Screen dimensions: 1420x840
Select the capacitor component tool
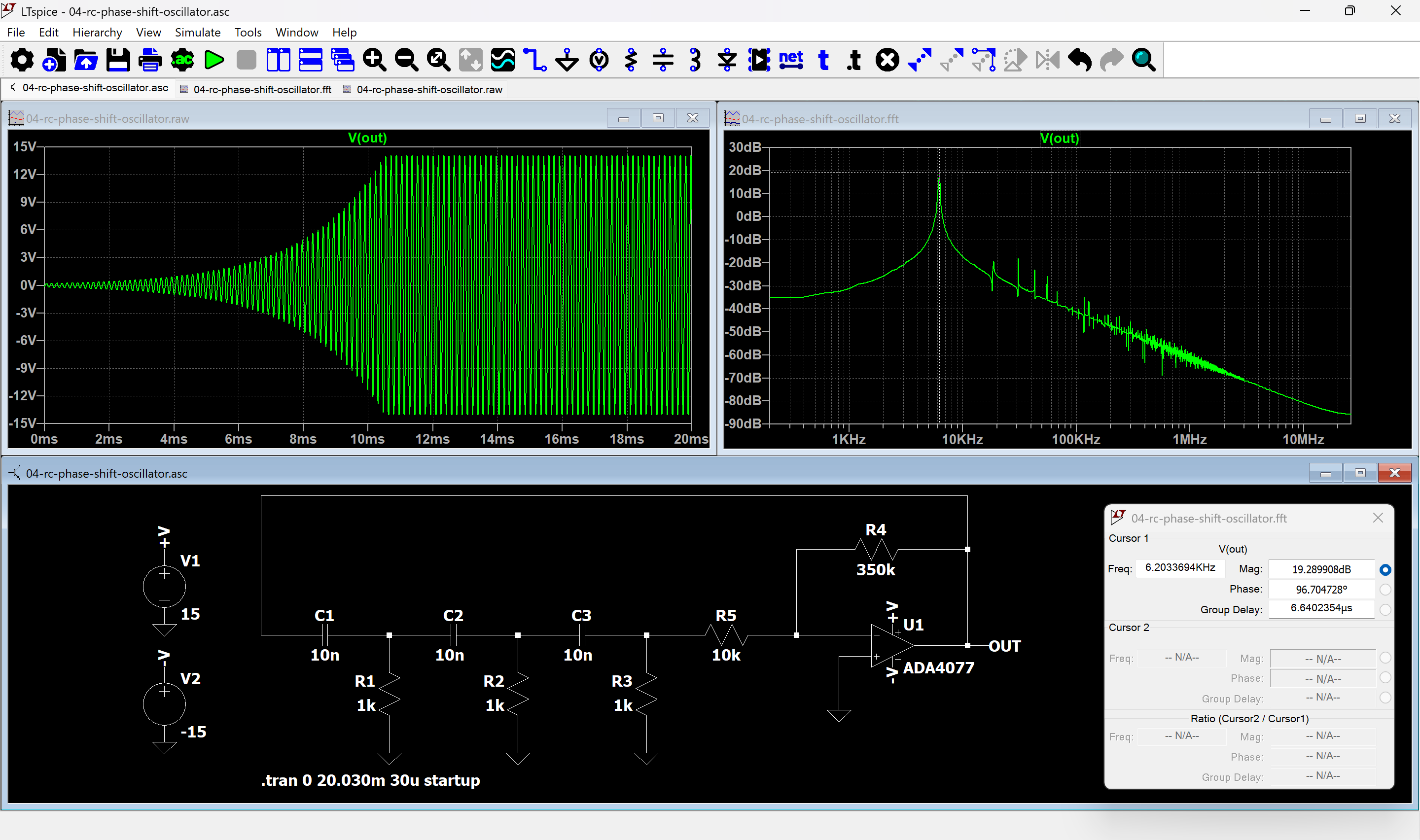663,60
